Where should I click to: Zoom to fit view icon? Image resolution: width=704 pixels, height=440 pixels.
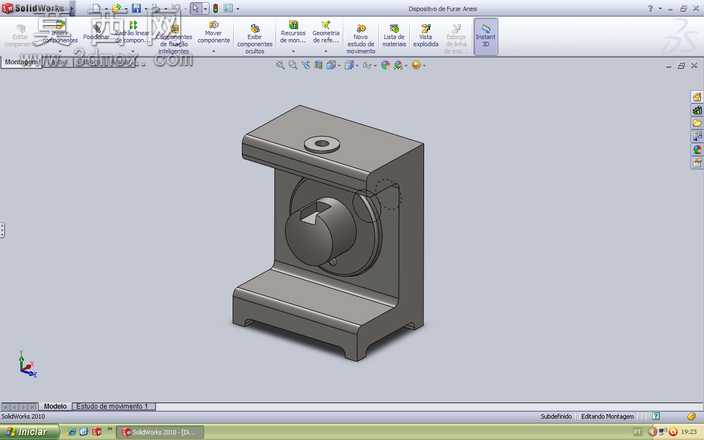click(x=280, y=66)
